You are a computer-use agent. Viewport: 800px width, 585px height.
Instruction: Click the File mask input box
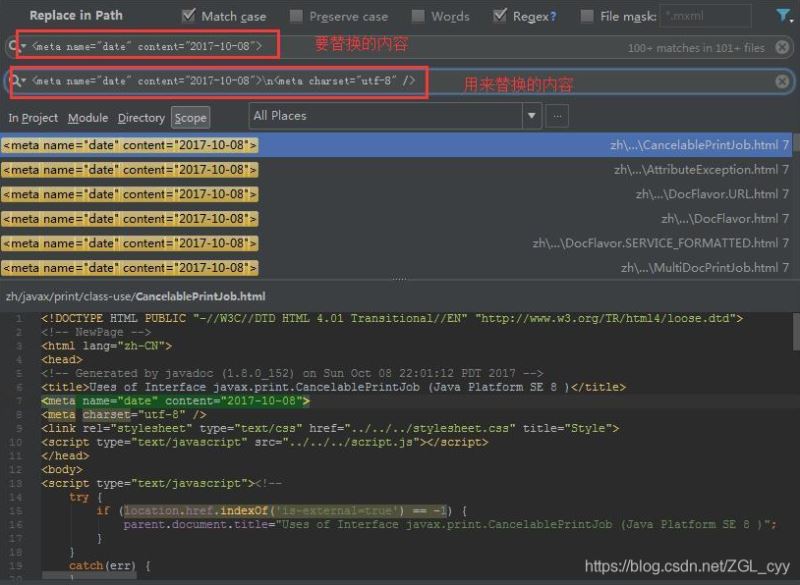(x=706, y=16)
